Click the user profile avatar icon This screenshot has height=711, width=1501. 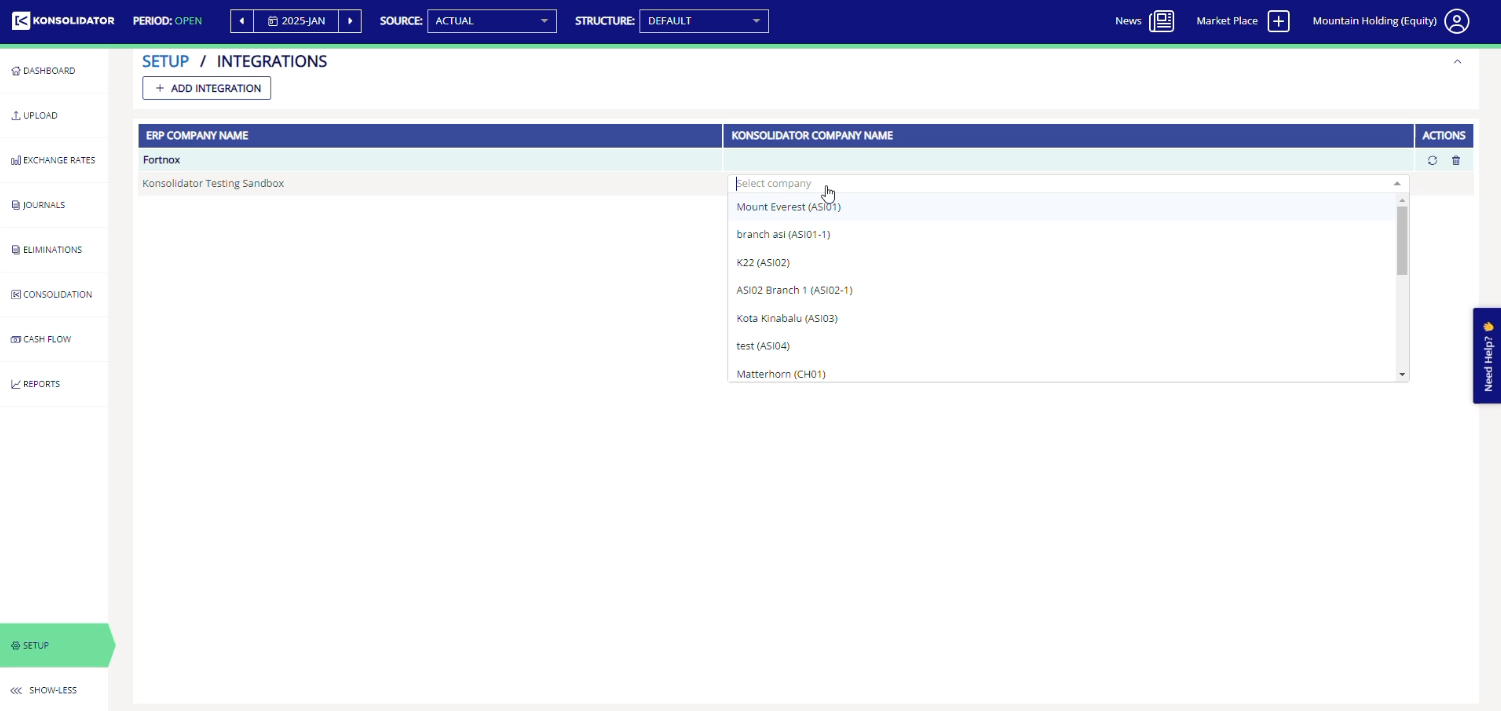1457,21
